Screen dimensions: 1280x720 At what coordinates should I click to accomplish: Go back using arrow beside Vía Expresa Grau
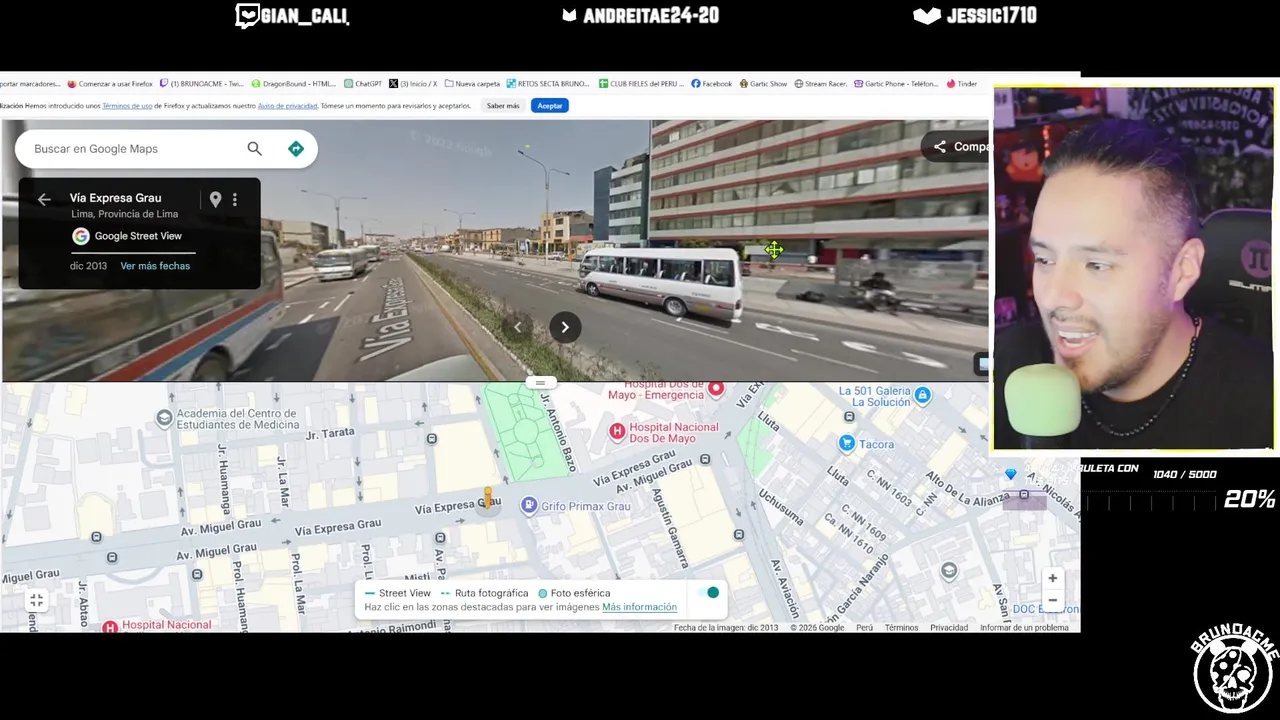click(x=44, y=199)
